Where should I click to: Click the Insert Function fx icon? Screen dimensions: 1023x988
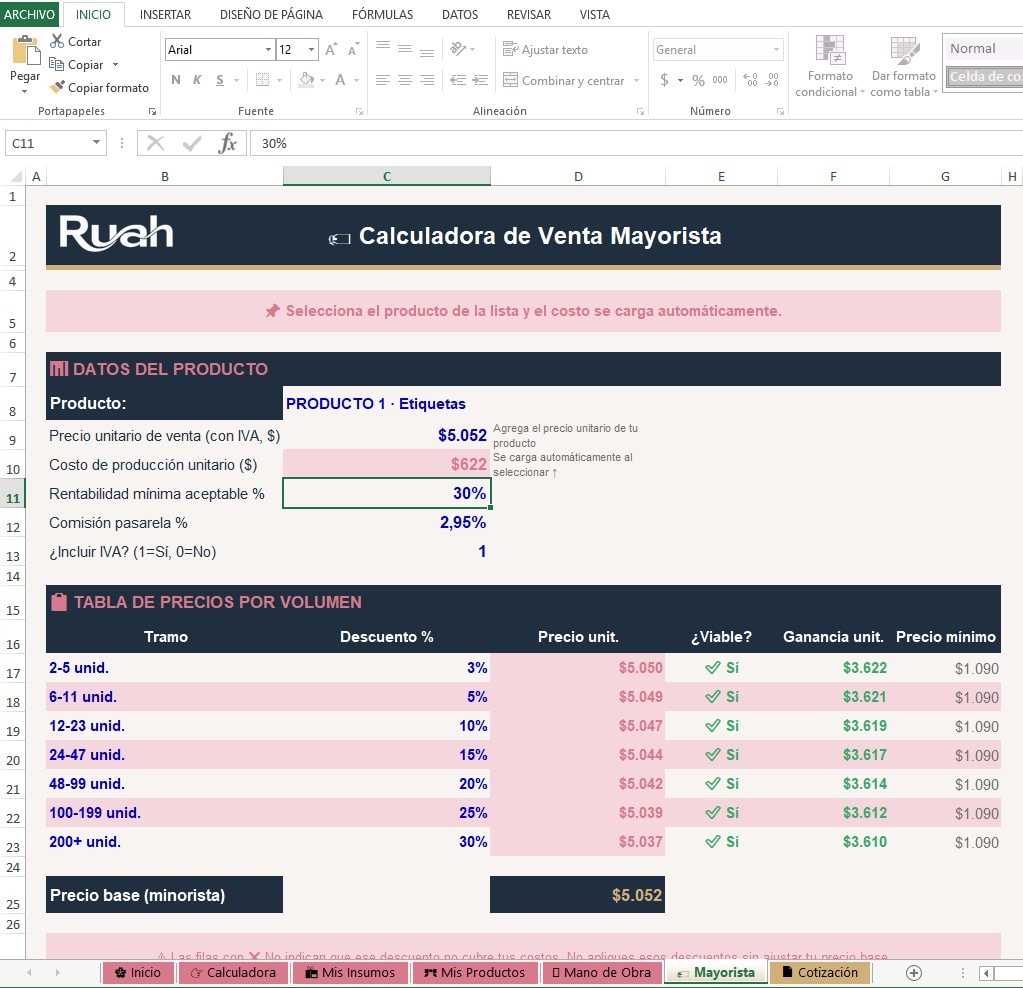(227, 143)
